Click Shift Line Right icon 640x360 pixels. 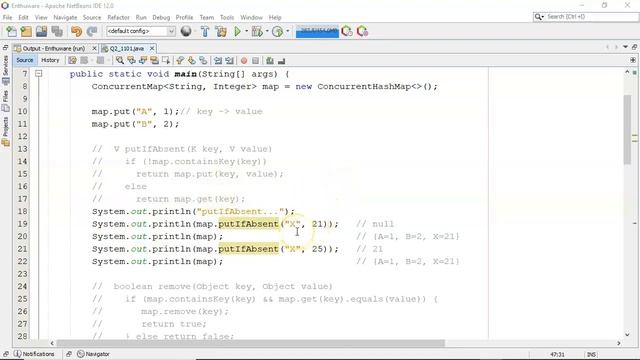[229, 60]
